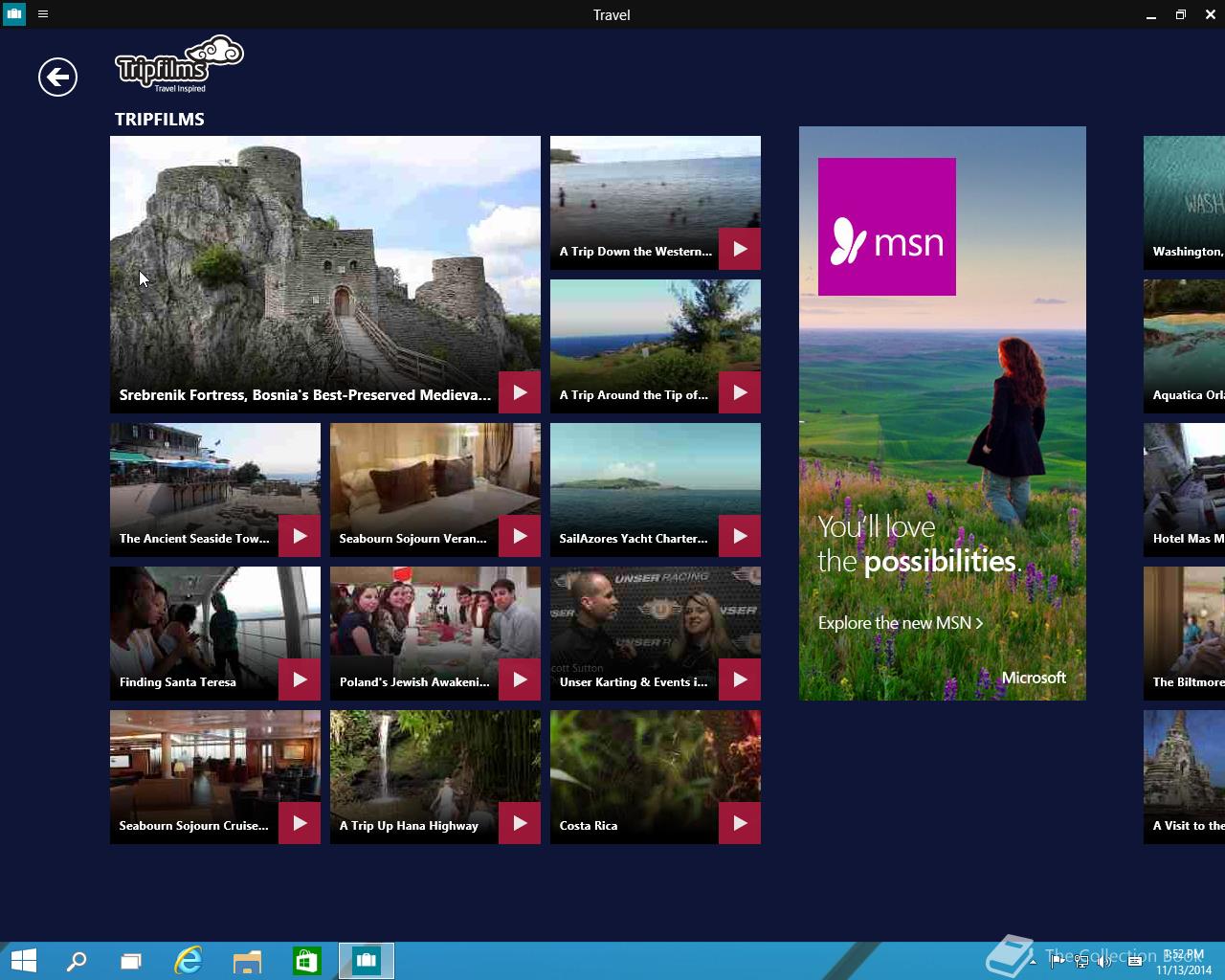Click 'Finding Santa Teresa' title text
The width and height of the screenshot is (1225, 980).
coord(178,682)
